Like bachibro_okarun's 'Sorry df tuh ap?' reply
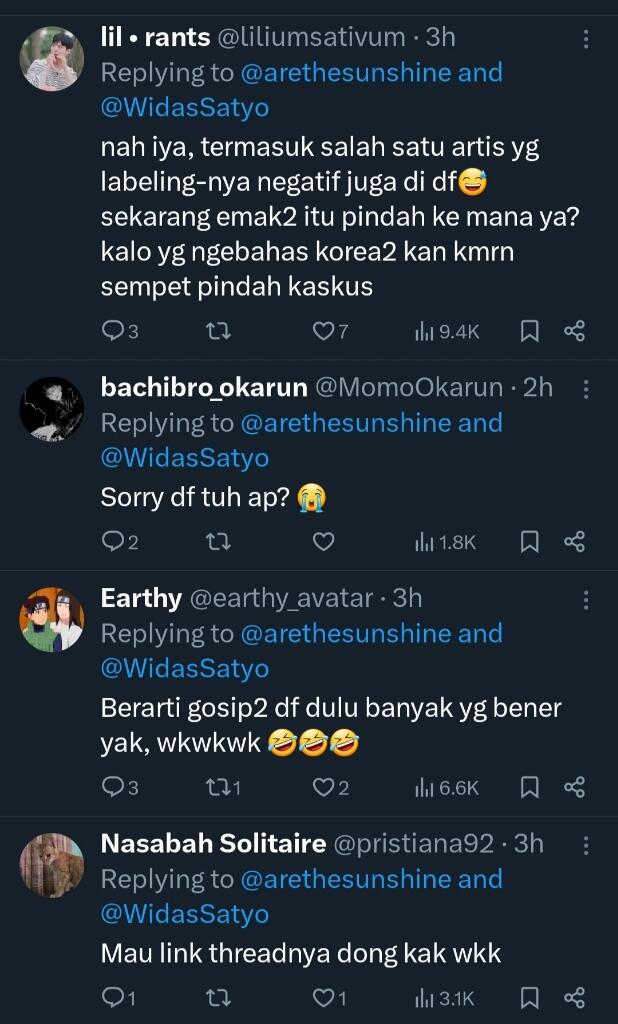Viewport: 618px width, 1024px height. pyautogui.click(x=323, y=540)
